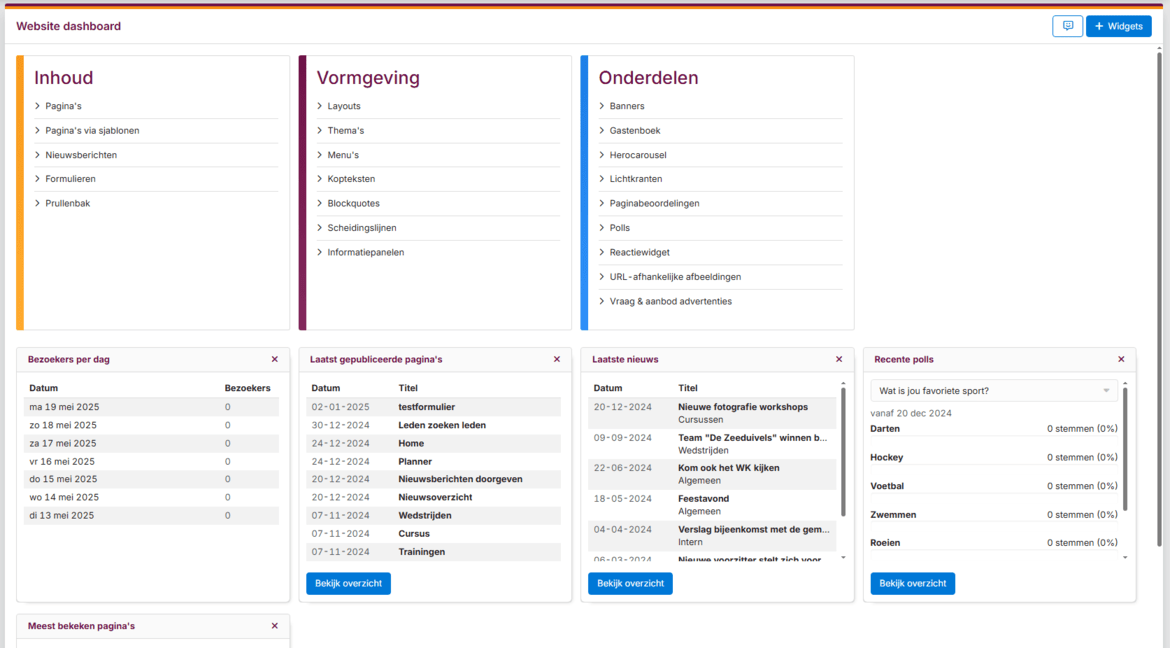Open the "Wat is jou favoriete sport?" poll dropdown
The width and height of the screenshot is (1170, 648).
point(992,390)
